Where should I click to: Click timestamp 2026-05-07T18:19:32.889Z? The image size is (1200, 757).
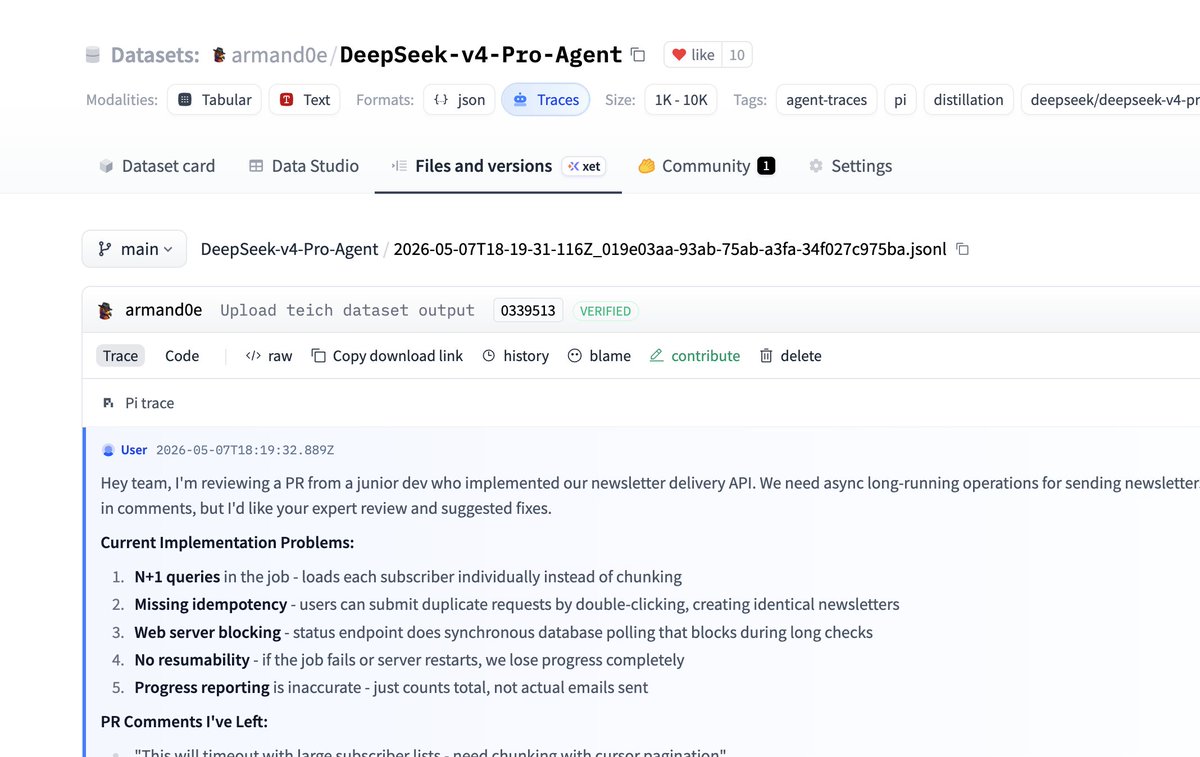pyautogui.click(x=245, y=450)
